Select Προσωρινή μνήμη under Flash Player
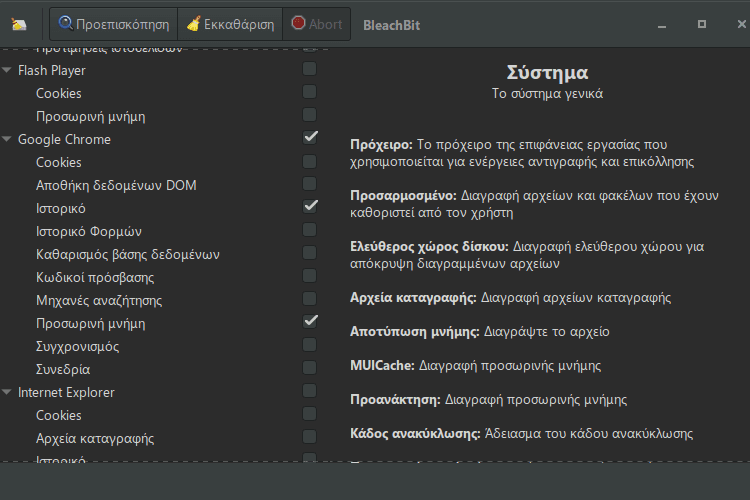 click(x=90, y=116)
